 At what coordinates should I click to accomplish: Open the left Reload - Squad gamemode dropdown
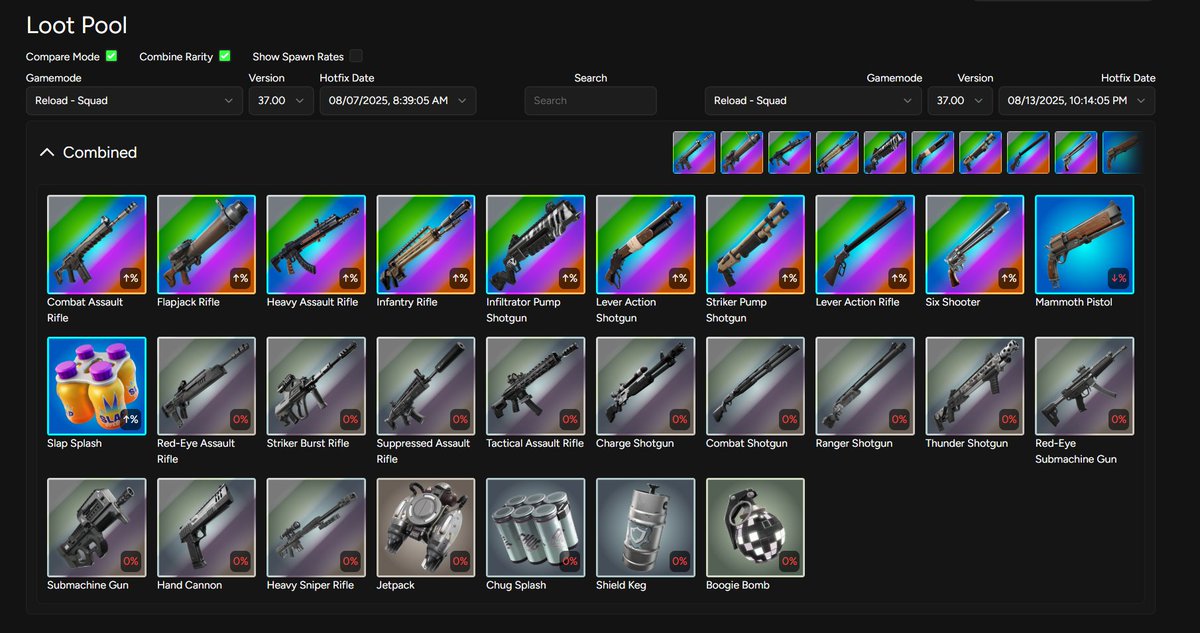click(x=134, y=101)
